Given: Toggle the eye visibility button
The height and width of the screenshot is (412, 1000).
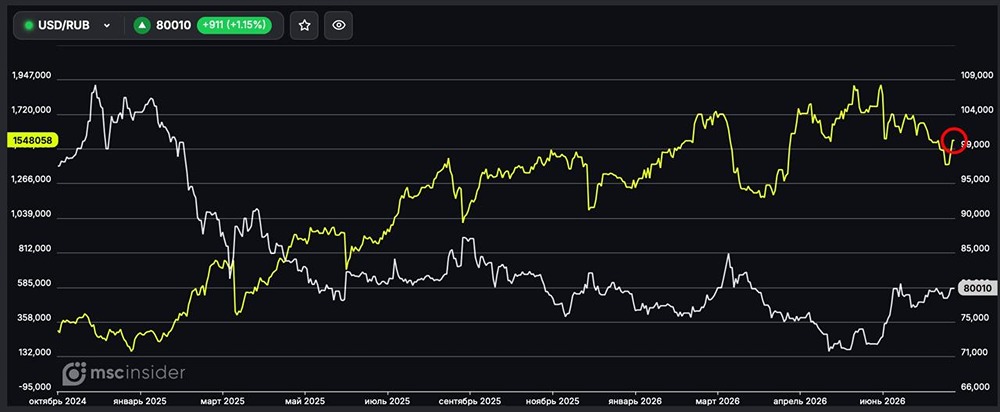Looking at the screenshot, I should tap(339, 26).
